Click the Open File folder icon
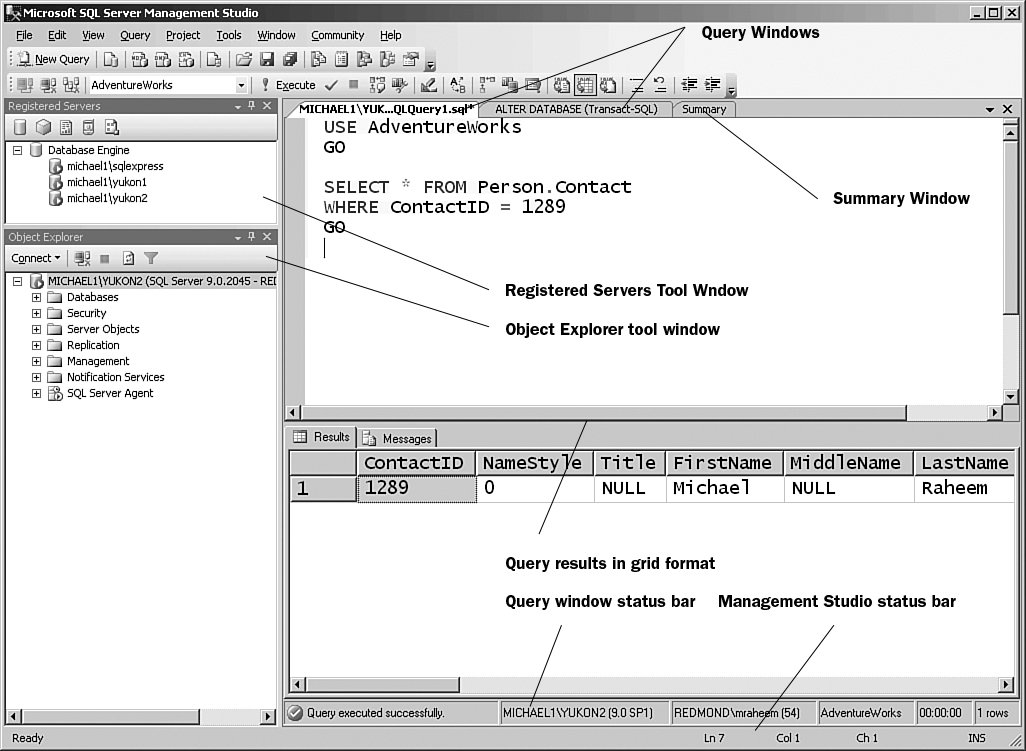The image size is (1026, 751). coord(243,60)
